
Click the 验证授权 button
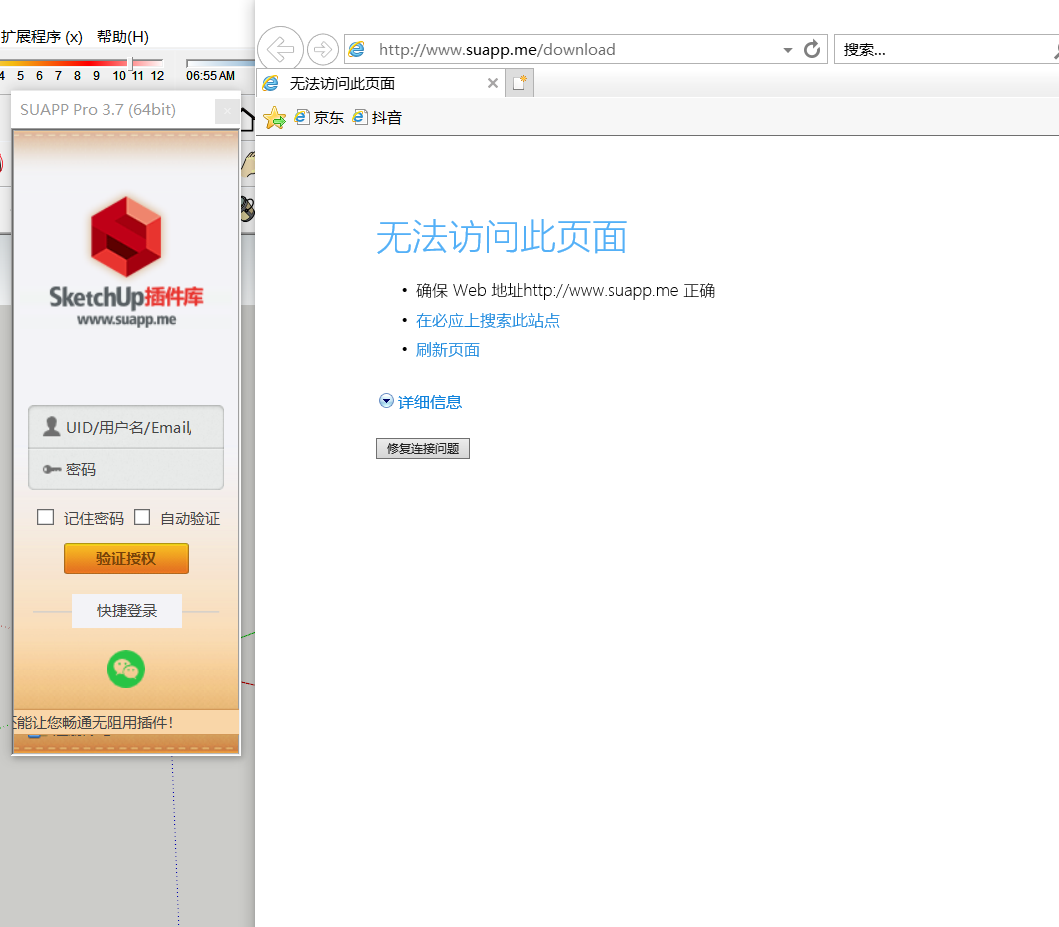point(126,558)
